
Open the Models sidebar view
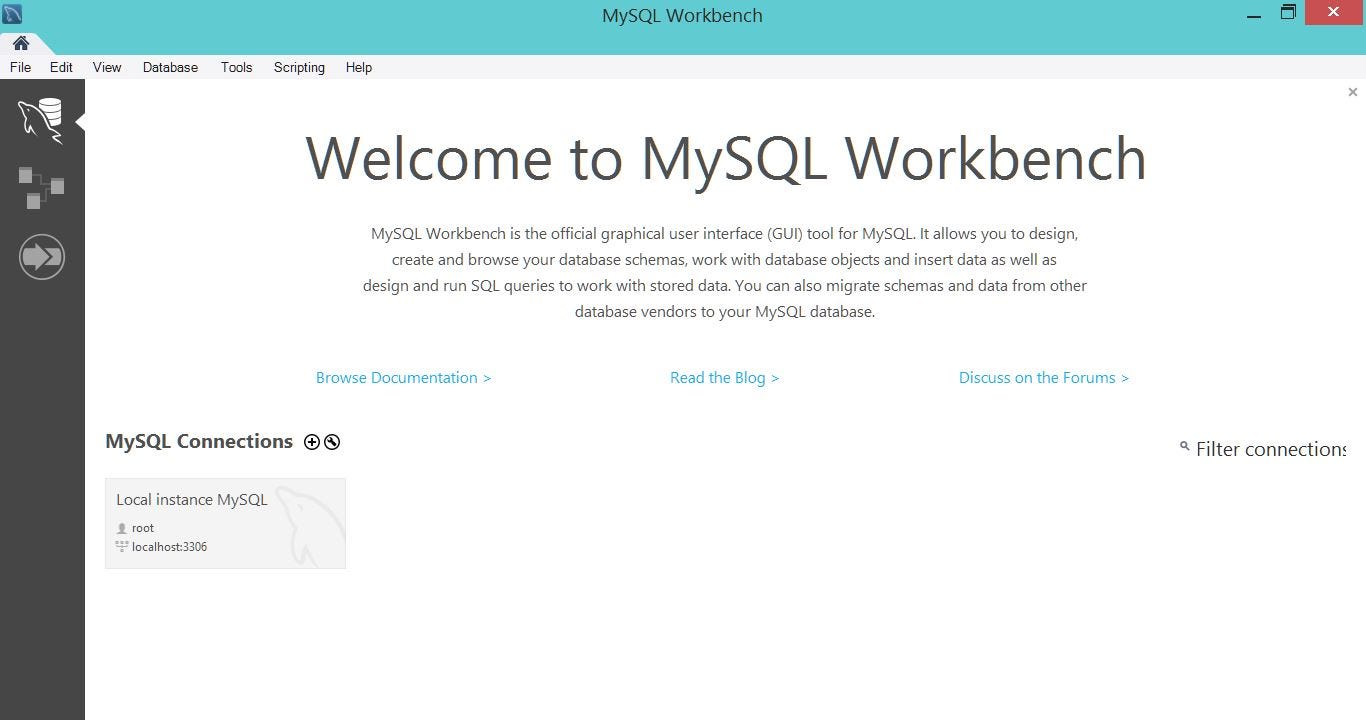41,188
